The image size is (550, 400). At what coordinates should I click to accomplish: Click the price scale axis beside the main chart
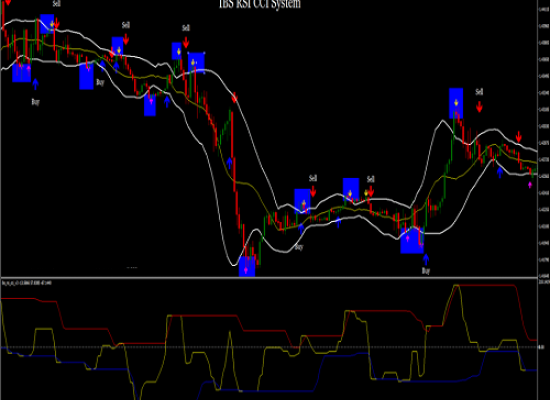tap(544, 139)
